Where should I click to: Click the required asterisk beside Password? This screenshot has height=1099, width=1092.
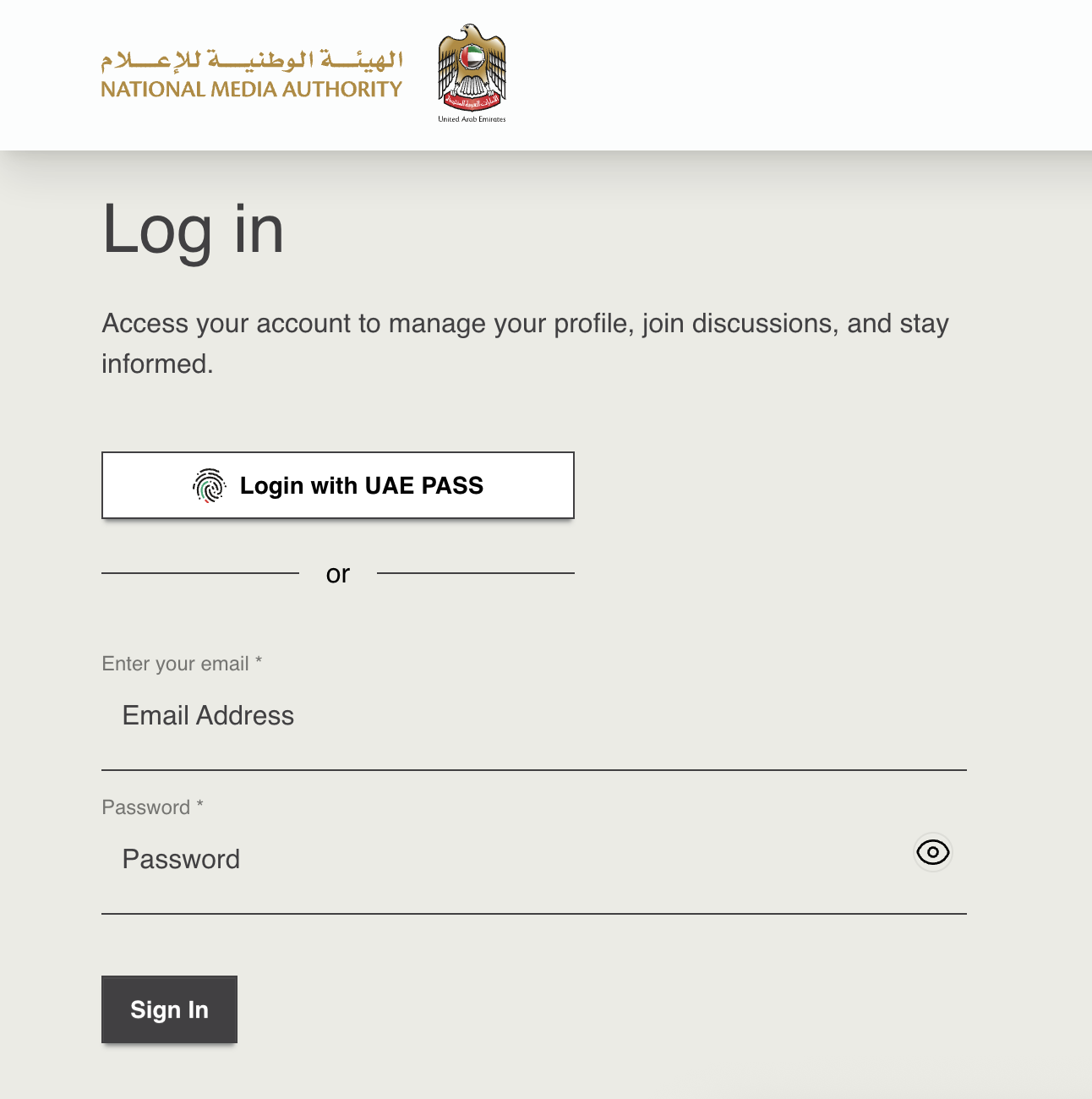pyautogui.click(x=199, y=804)
